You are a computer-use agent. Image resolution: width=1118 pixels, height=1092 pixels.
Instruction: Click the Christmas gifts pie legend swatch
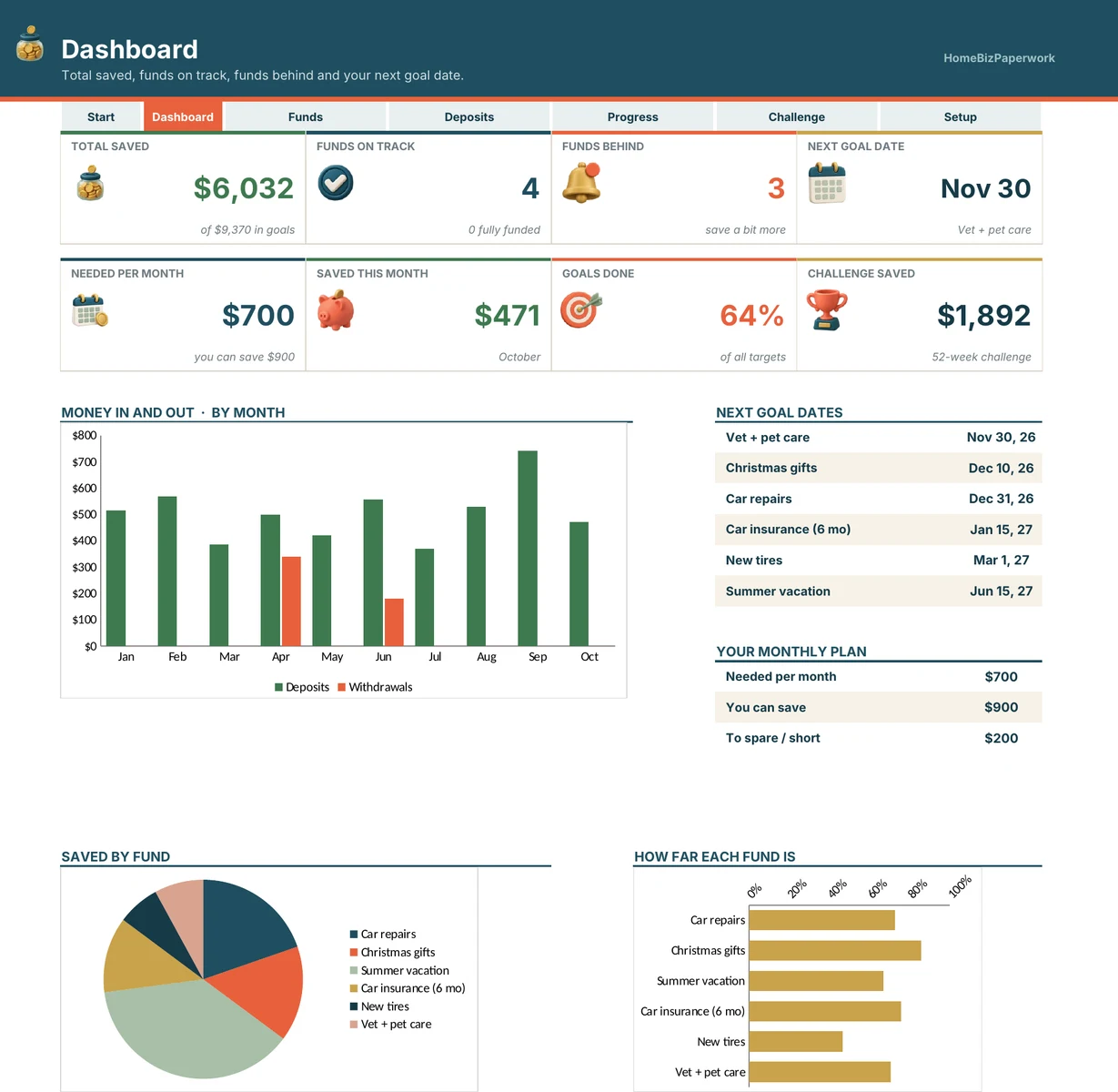click(354, 953)
